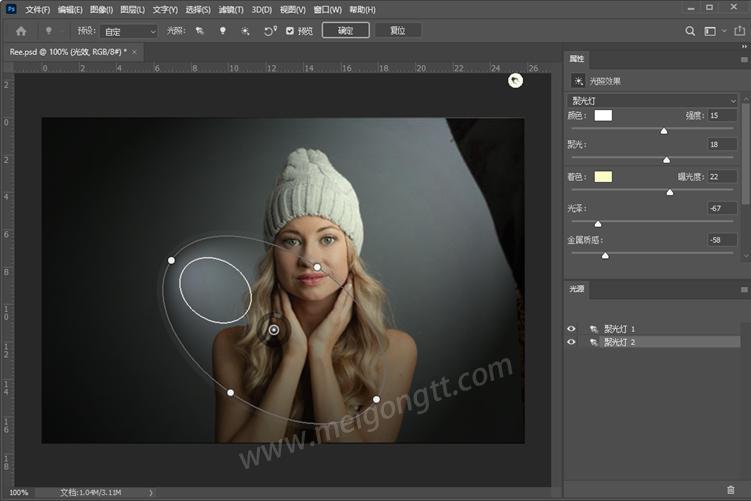Click the Home icon in options bar
This screenshot has width=751, height=501.
click(x=21, y=31)
